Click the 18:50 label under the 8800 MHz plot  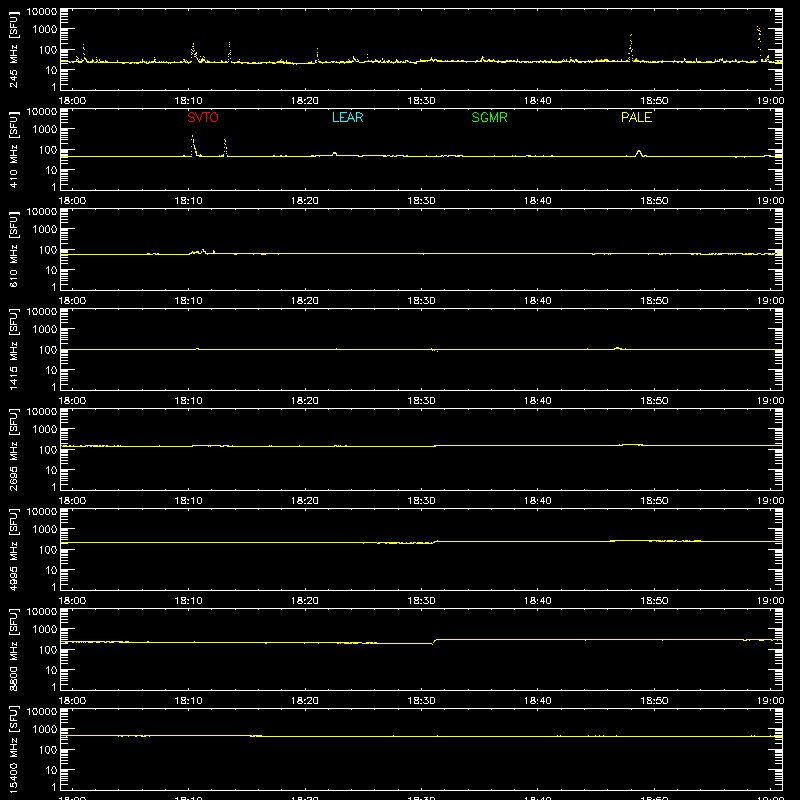pyautogui.click(x=654, y=701)
